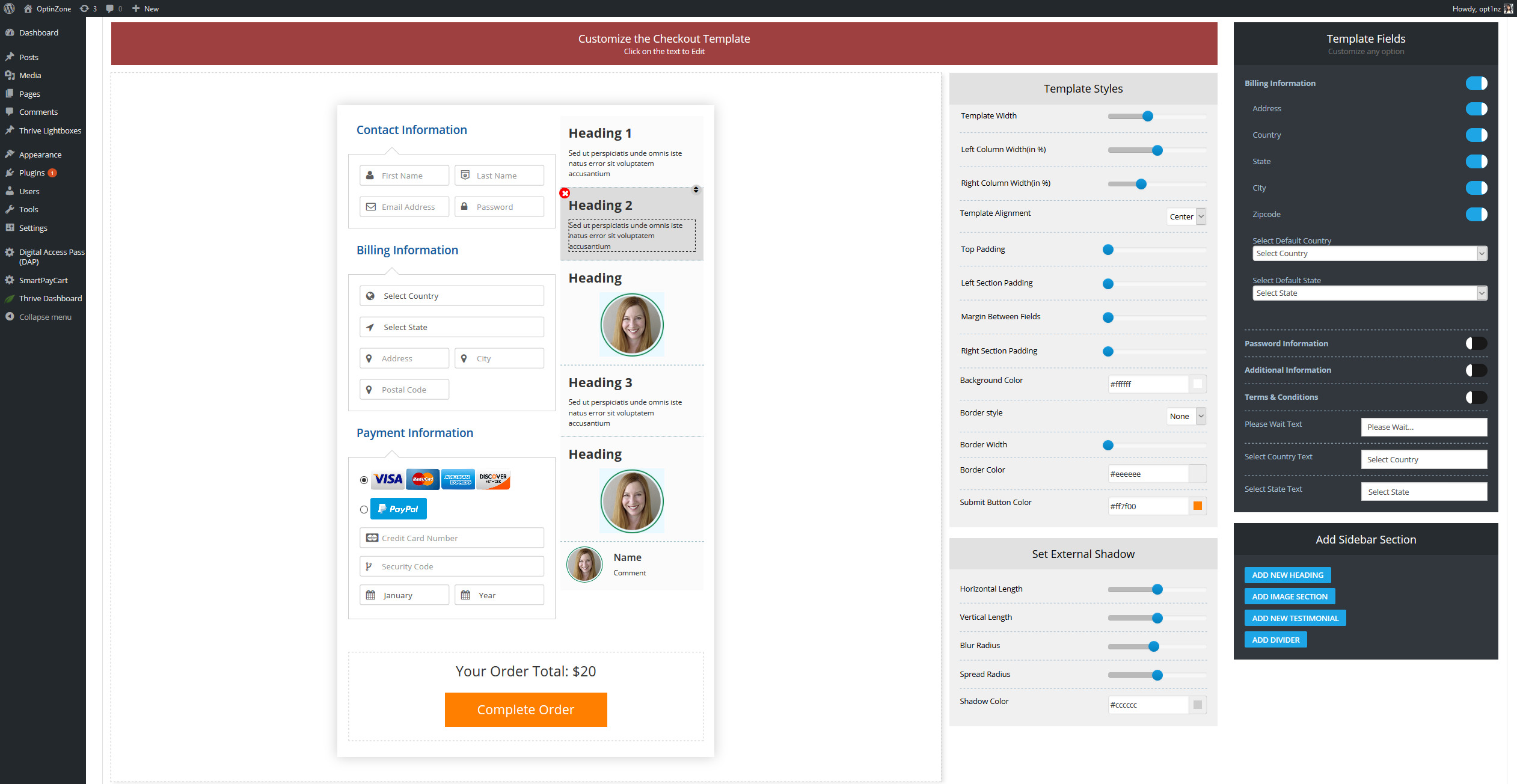Go to the Plugins menu

[32, 173]
